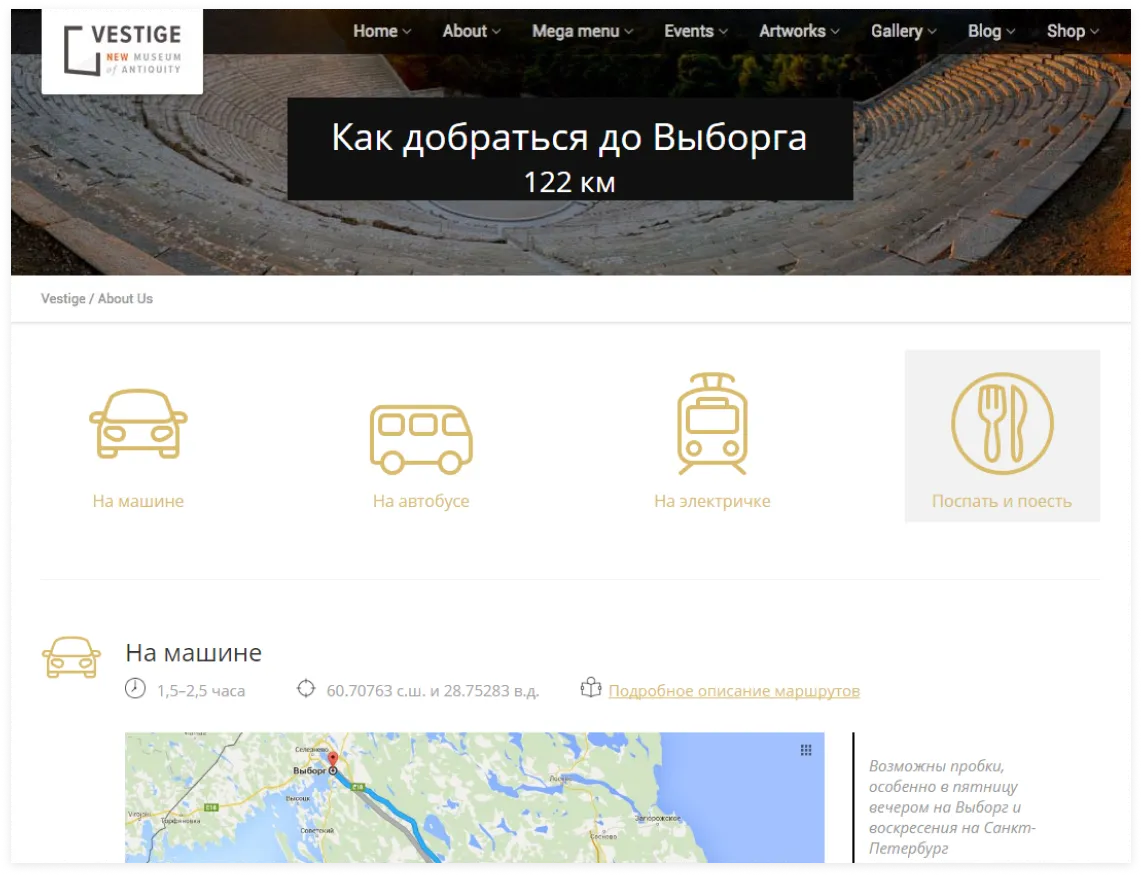
Task: Click the Vestige museum logo
Action: coord(122,51)
